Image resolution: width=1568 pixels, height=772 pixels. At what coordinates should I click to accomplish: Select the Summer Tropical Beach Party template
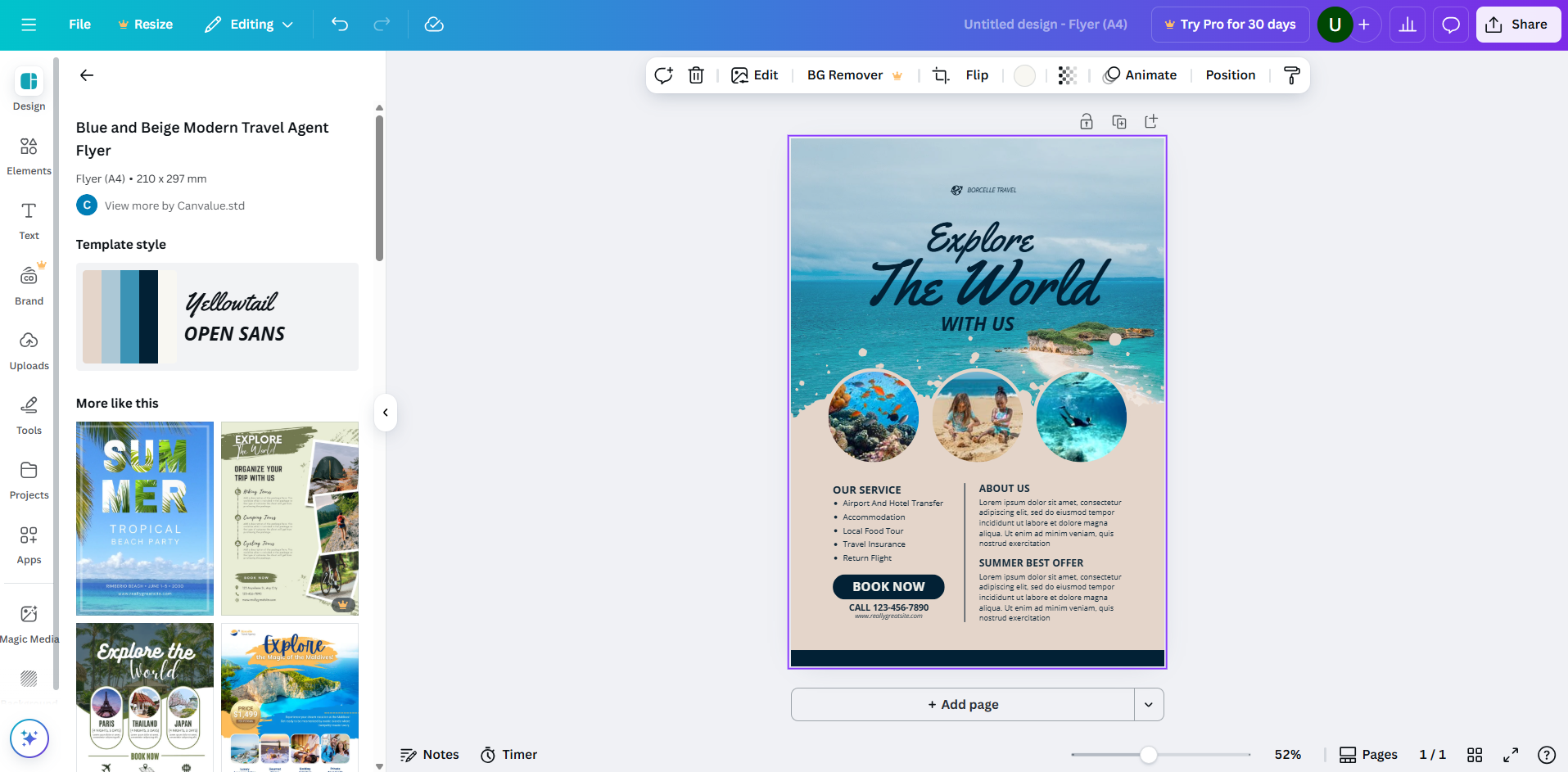click(144, 518)
